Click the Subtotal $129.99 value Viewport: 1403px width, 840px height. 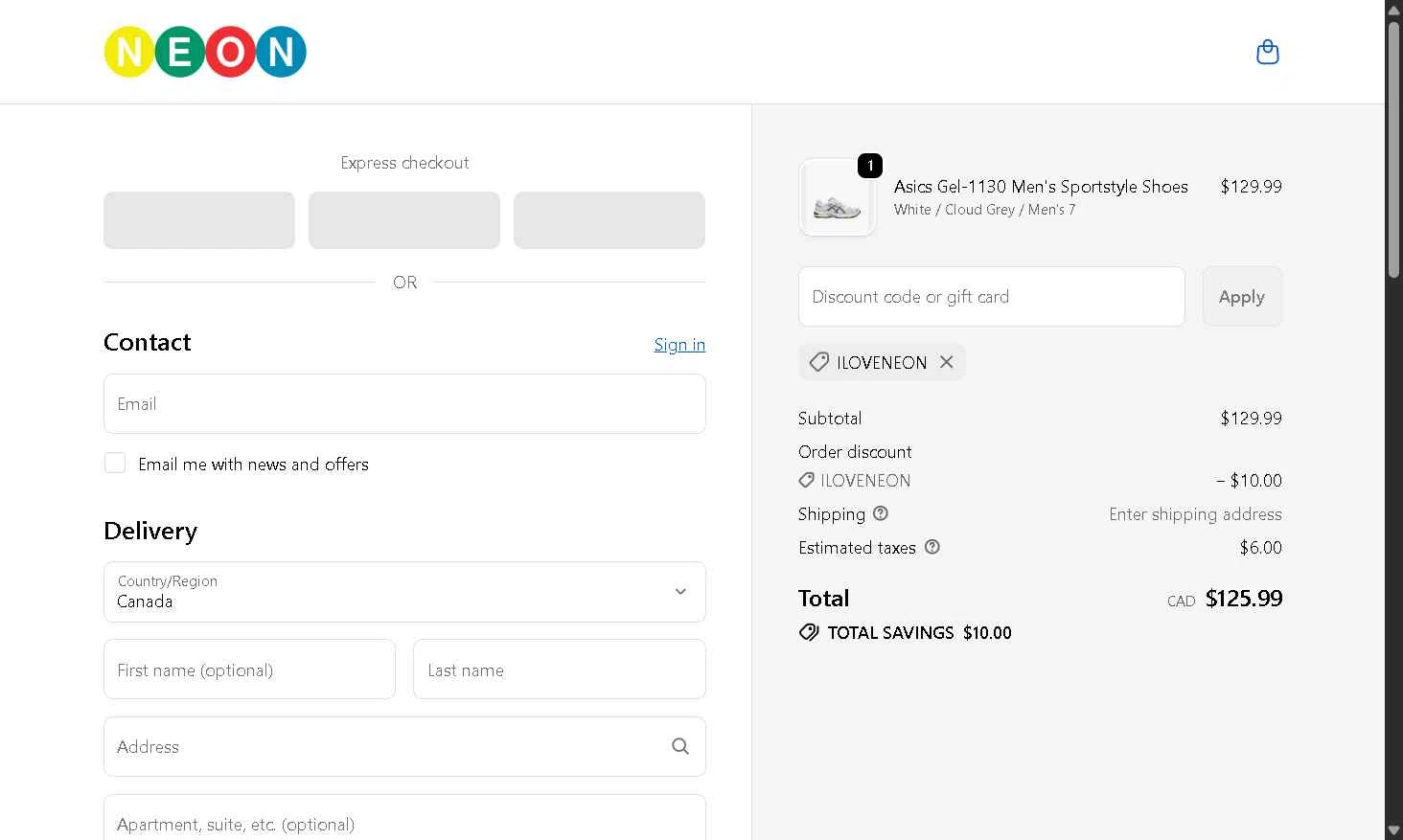(1251, 419)
